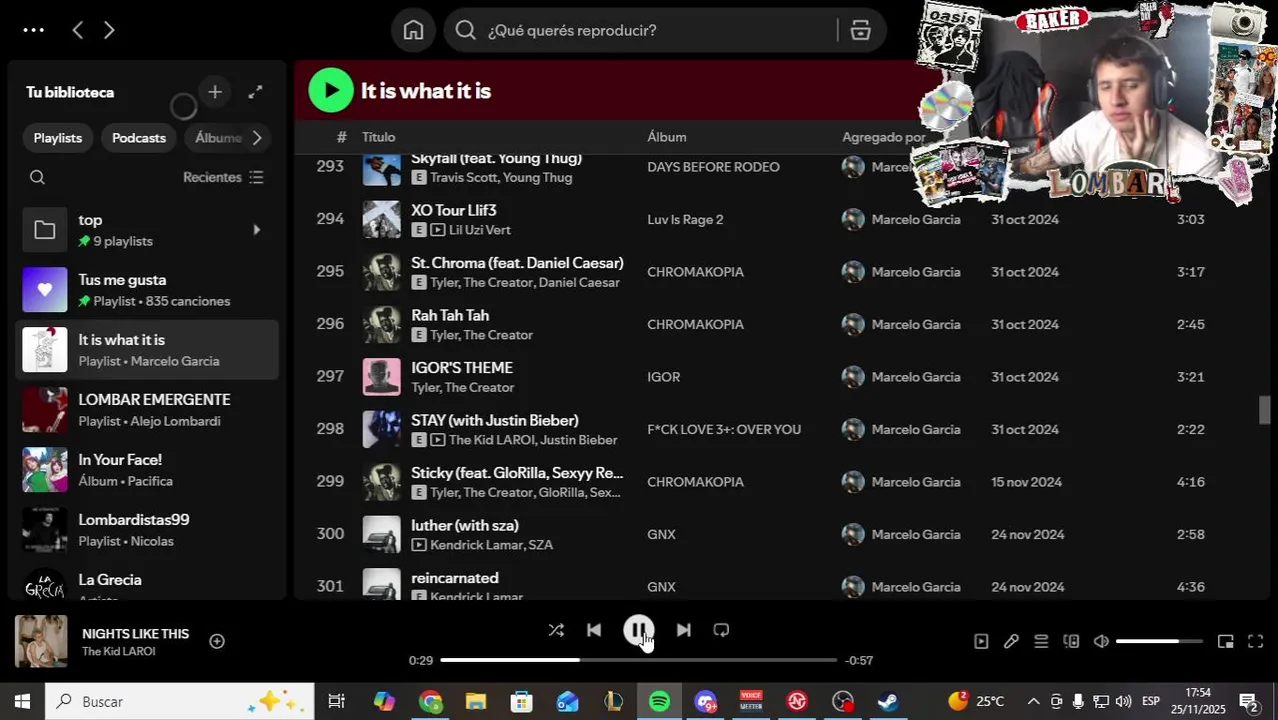Select 'STAY (with Justin Bieber)' track
This screenshot has width=1278, height=720.
[495, 420]
